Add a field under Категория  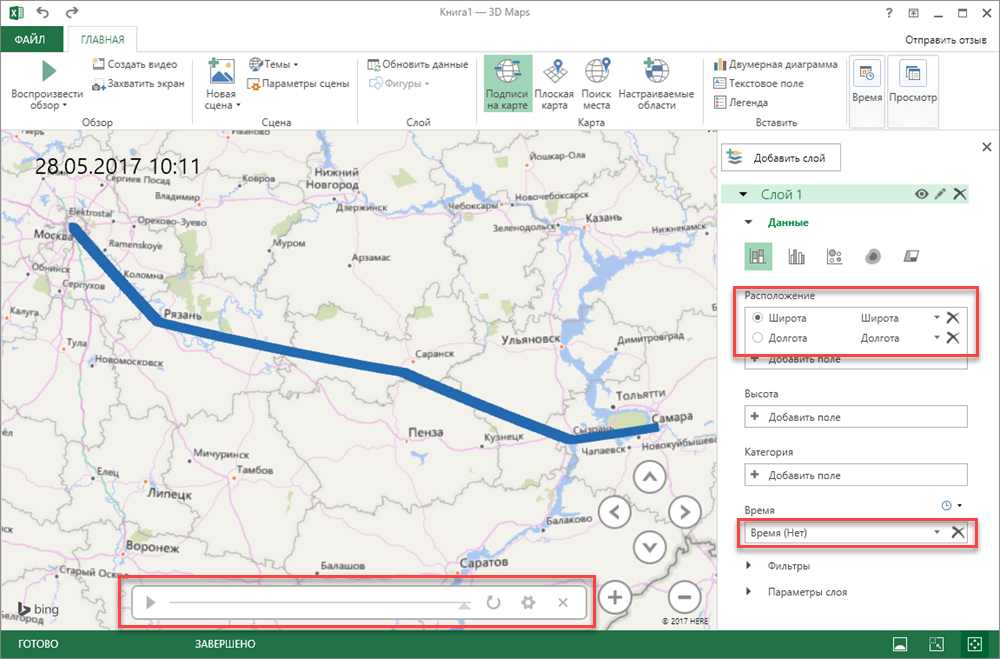[856, 475]
